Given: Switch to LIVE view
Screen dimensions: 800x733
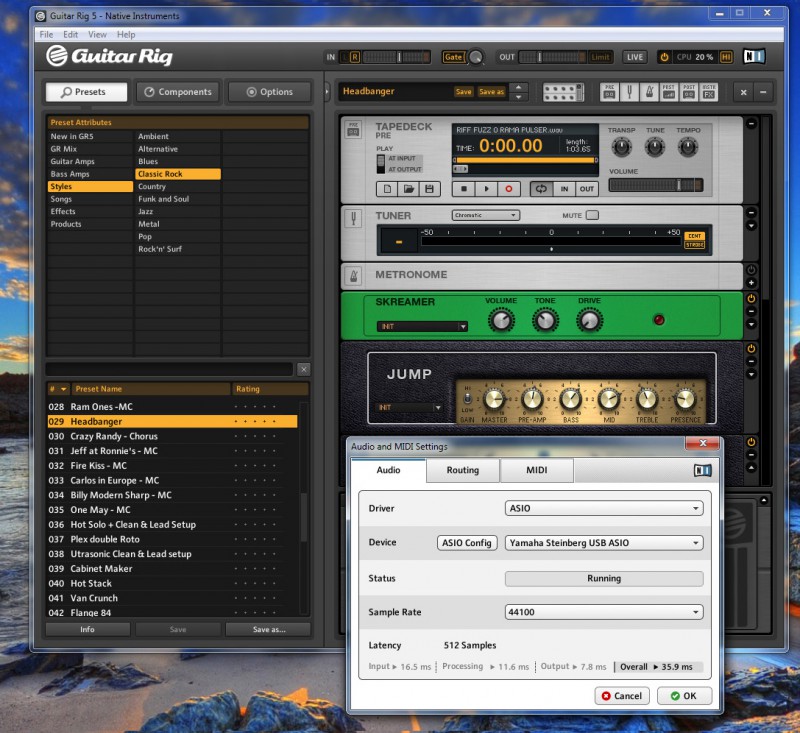Looking at the screenshot, I should pyautogui.click(x=635, y=57).
